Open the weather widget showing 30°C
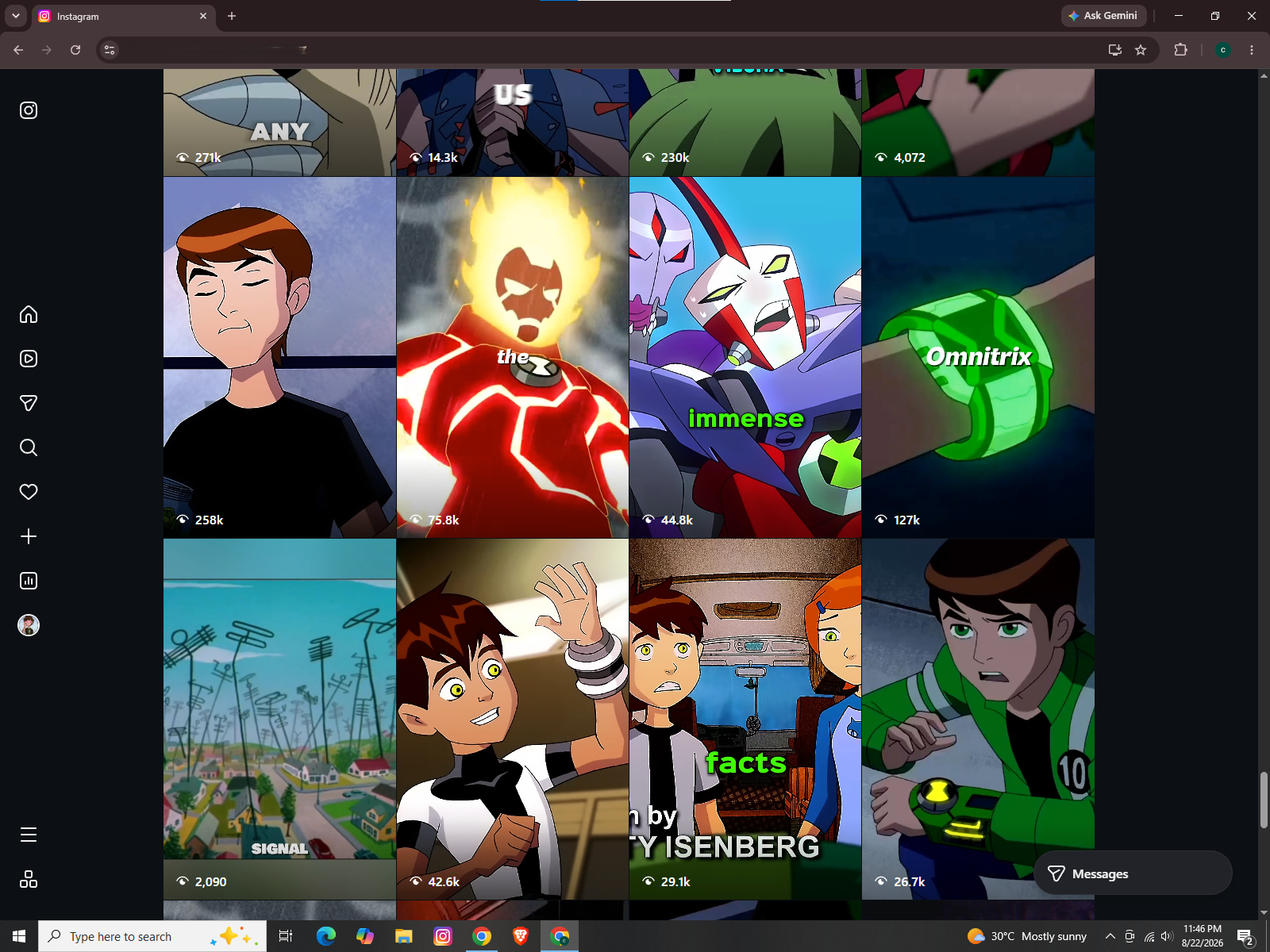This screenshot has height=952, width=1270. (x=1027, y=936)
